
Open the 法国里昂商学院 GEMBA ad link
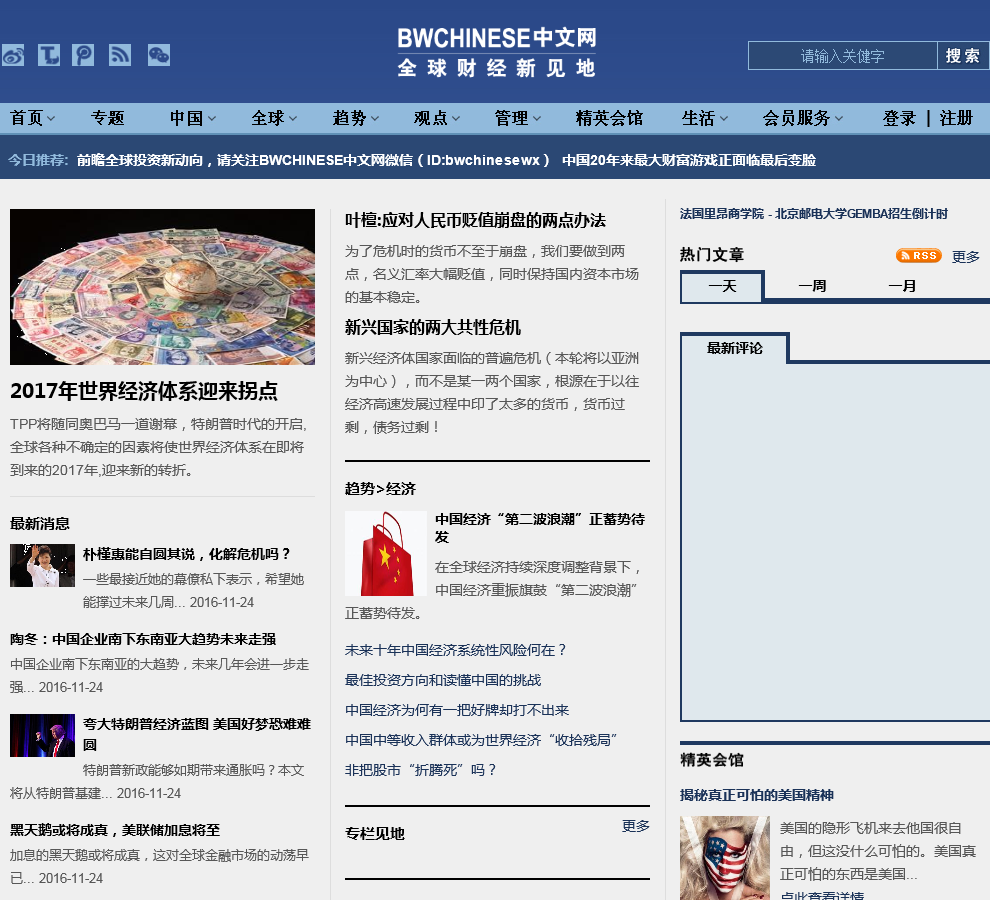pos(814,213)
